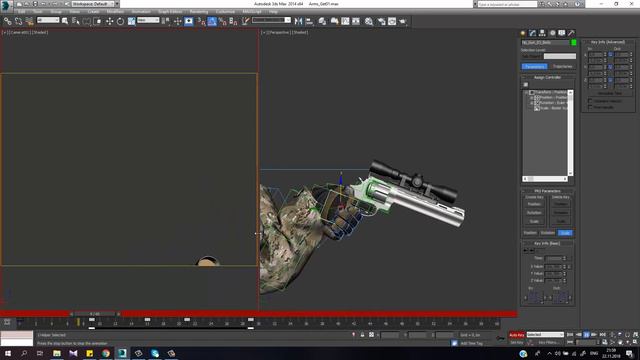Screen dimensions: 640x360
Task: Open the Layer Manager
Action: click(x=322, y=21)
